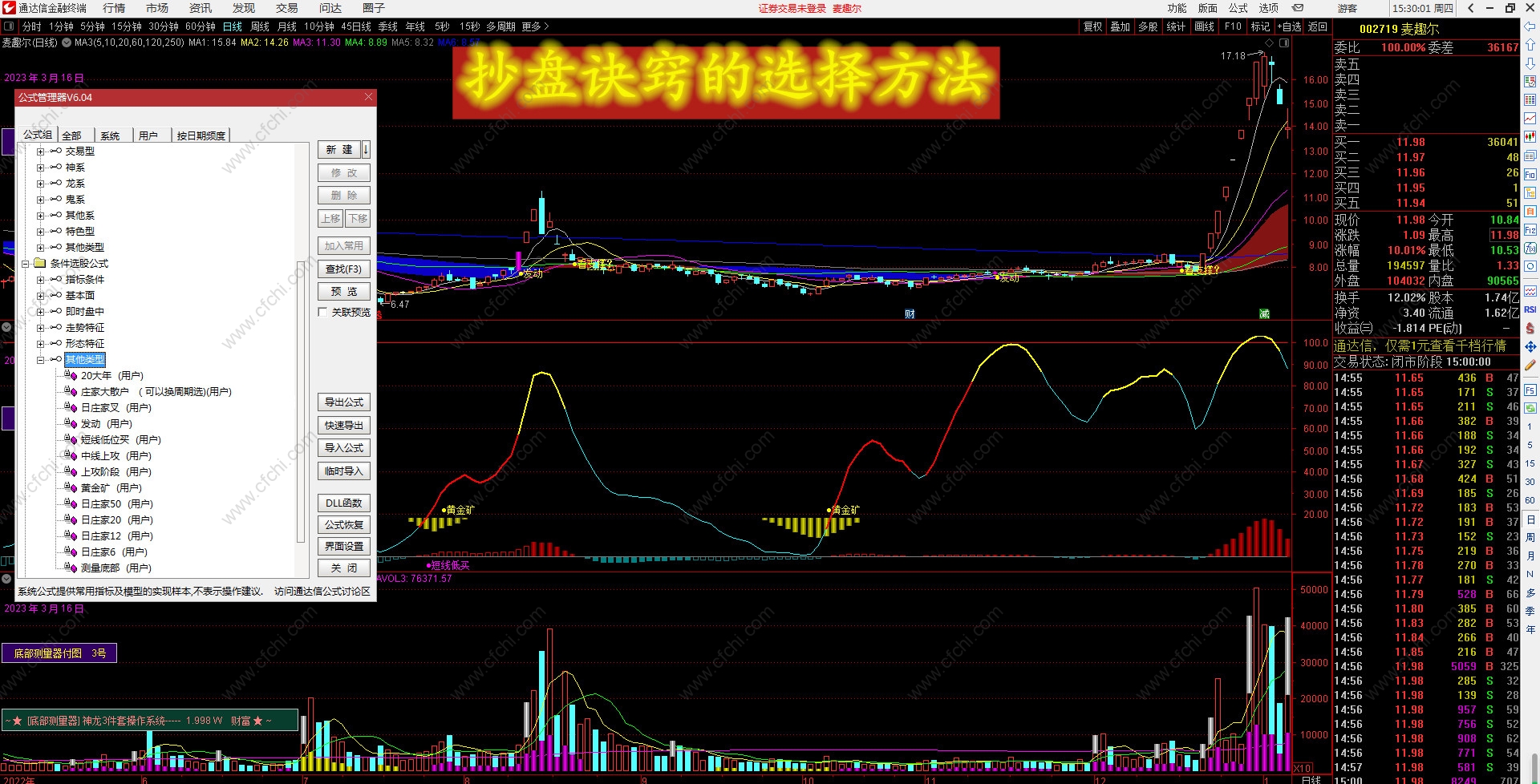
Task: Switch chart period to 月线
Action: pos(286,26)
